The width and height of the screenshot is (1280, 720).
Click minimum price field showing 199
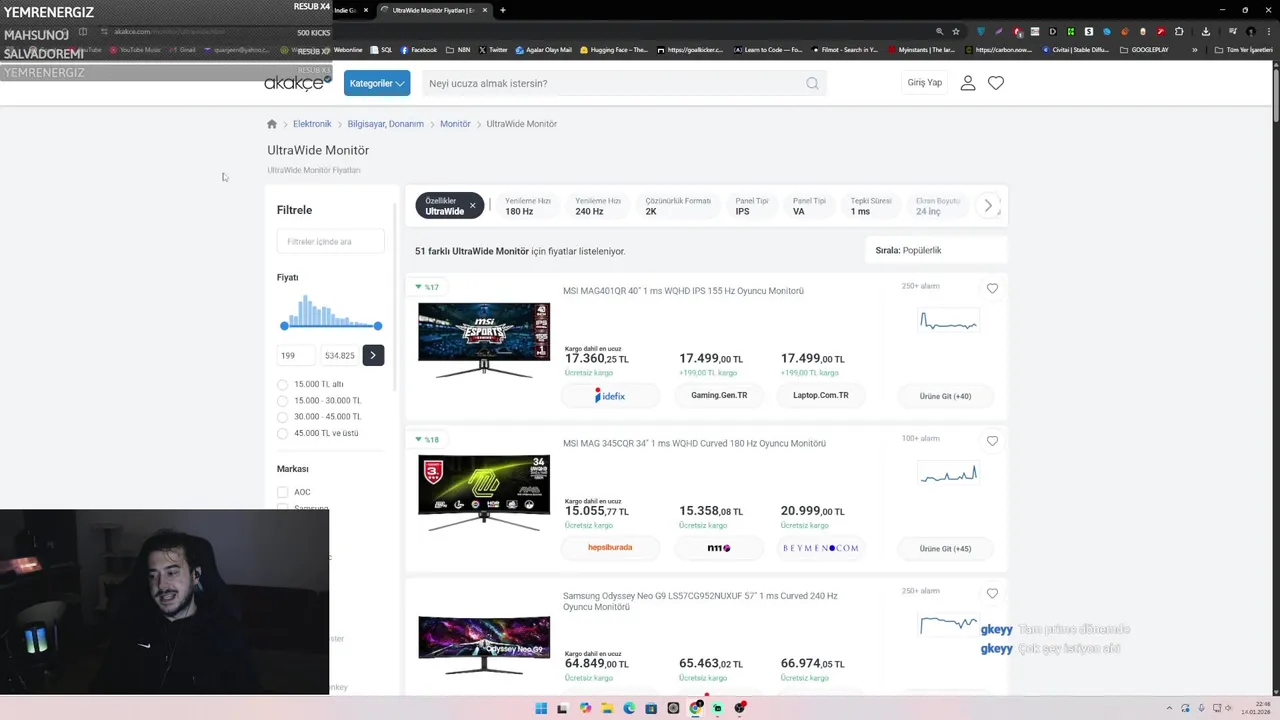[296, 355]
